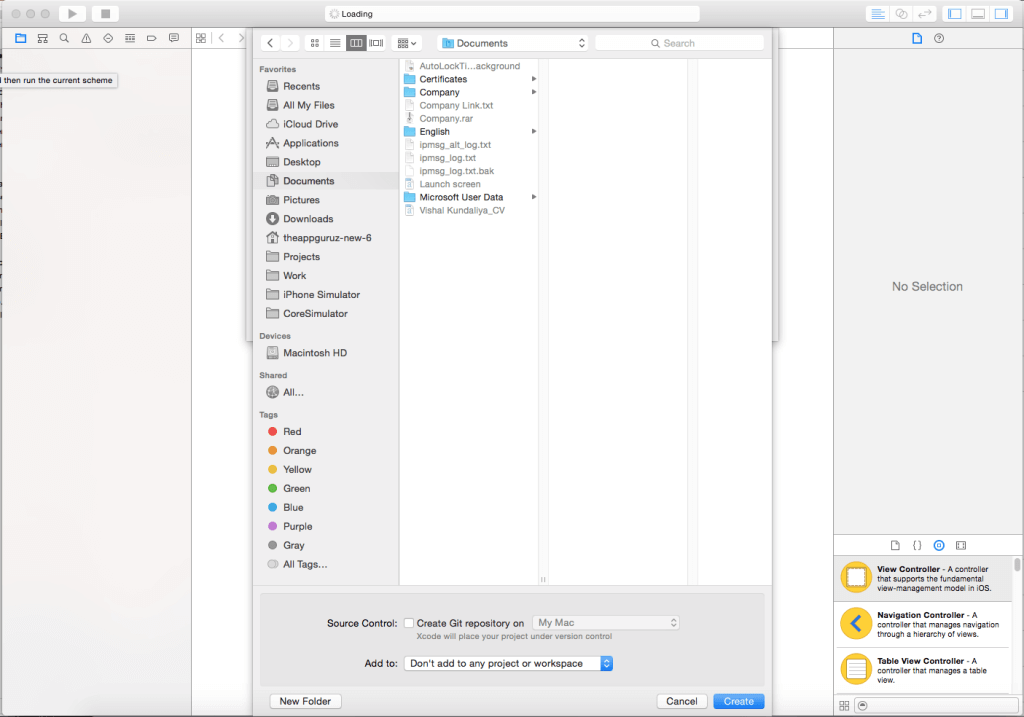Click the Search field in dialog
This screenshot has height=717, width=1024.
pyautogui.click(x=680, y=43)
